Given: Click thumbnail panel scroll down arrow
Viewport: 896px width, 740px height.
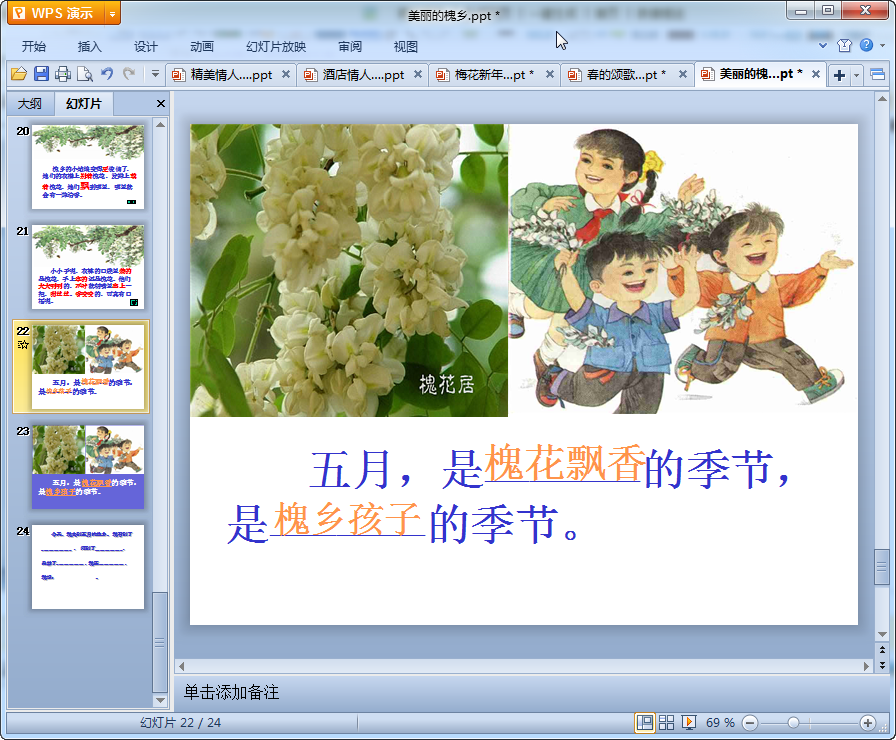Looking at the screenshot, I should pyautogui.click(x=161, y=700).
